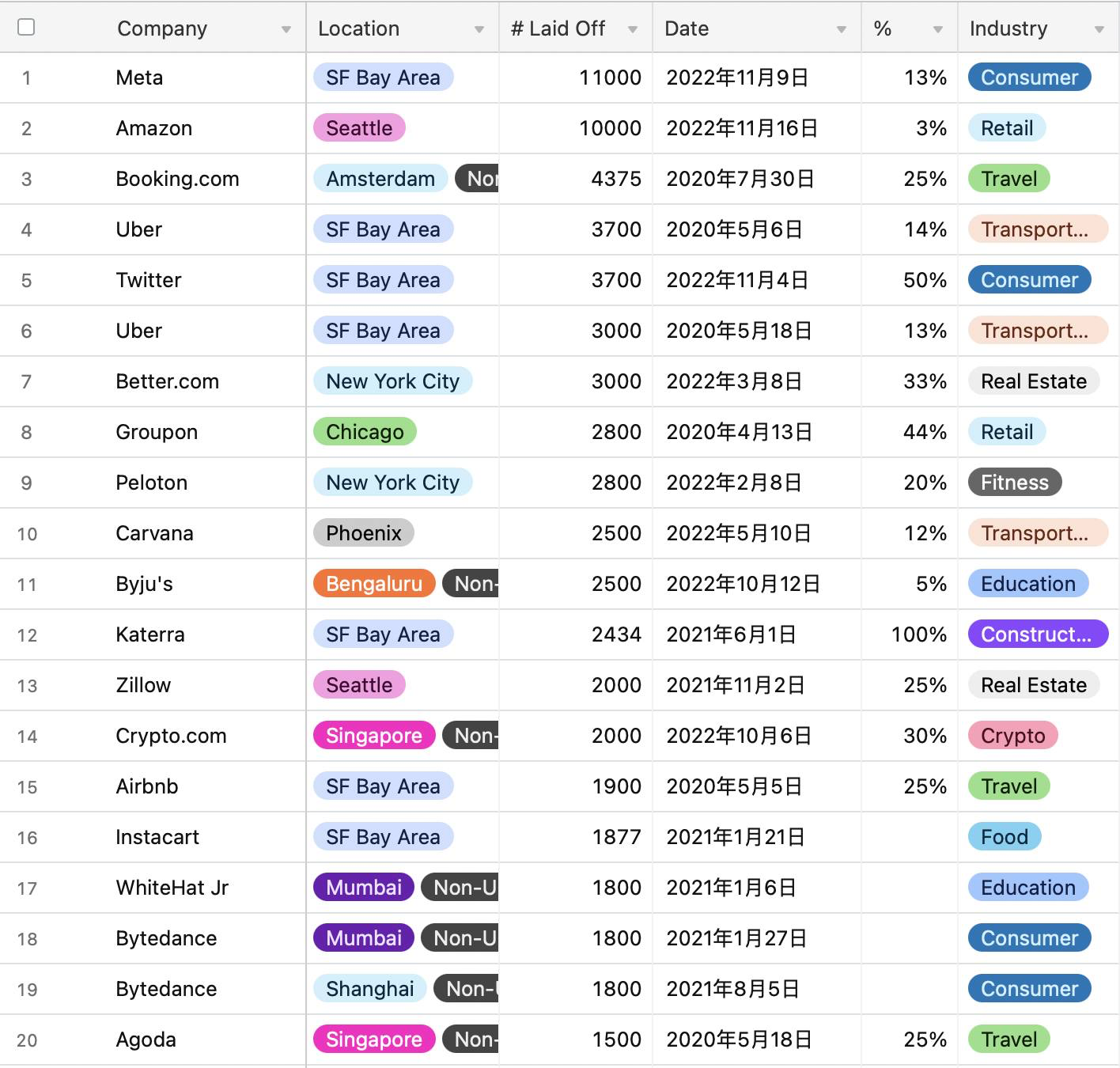The image size is (1120, 1068).
Task: Open the Company column dropdown arrow
Action: [286, 29]
